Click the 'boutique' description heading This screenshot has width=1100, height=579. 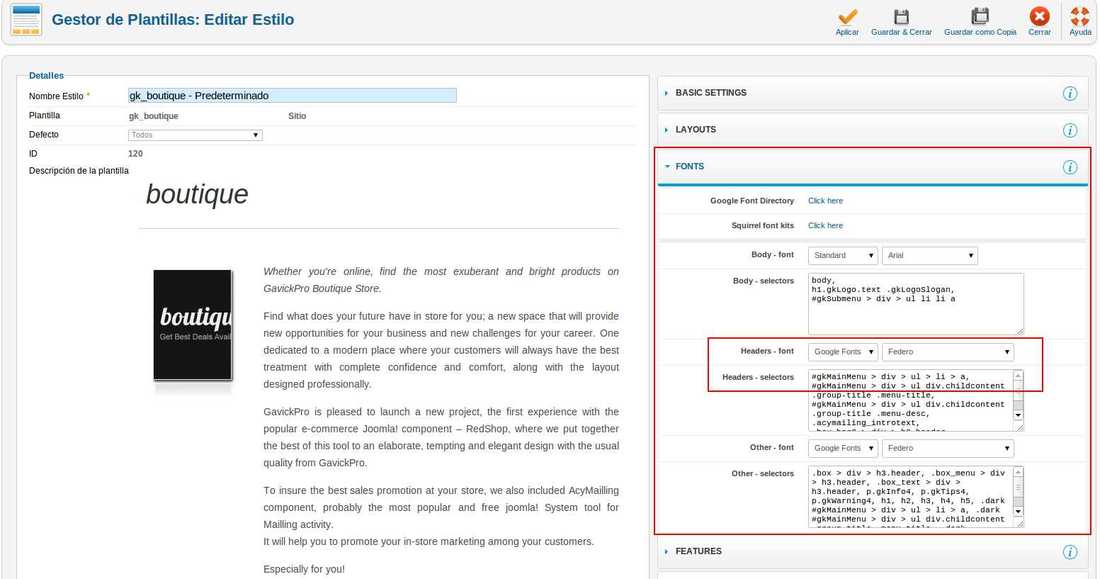[197, 194]
